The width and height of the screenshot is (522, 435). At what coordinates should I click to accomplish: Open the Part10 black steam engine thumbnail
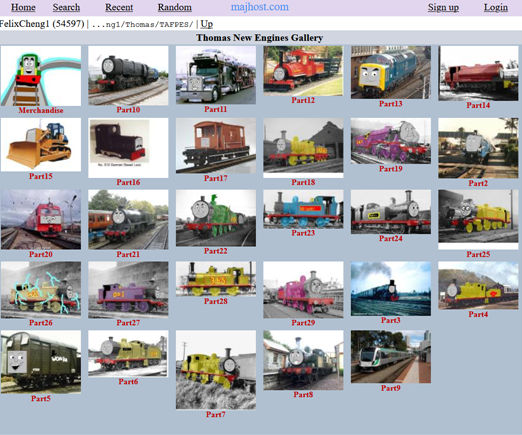point(128,76)
